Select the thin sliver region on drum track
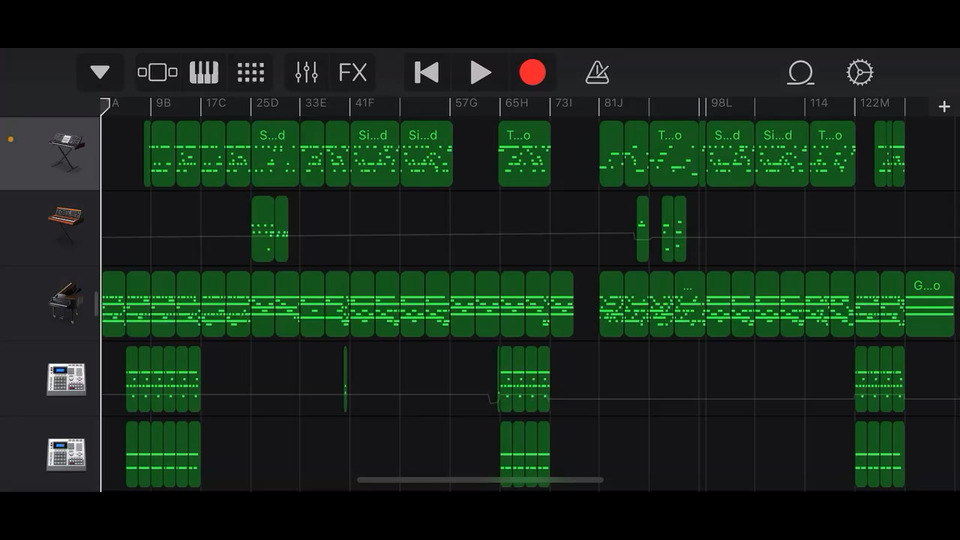960x540 pixels. [x=345, y=378]
